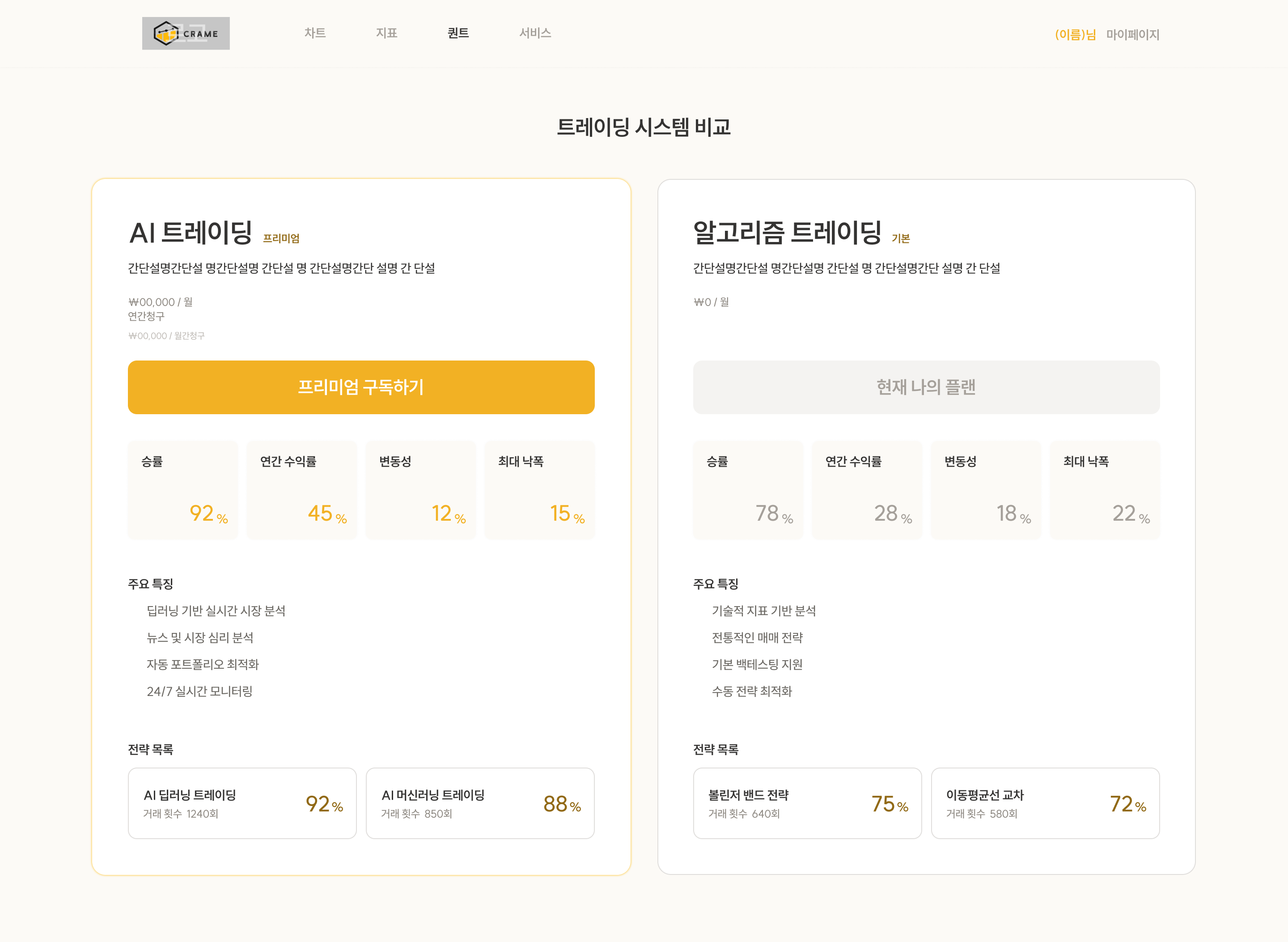This screenshot has height=942, width=1288.
Task: Click the (이름)님 user link
Action: [1075, 35]
